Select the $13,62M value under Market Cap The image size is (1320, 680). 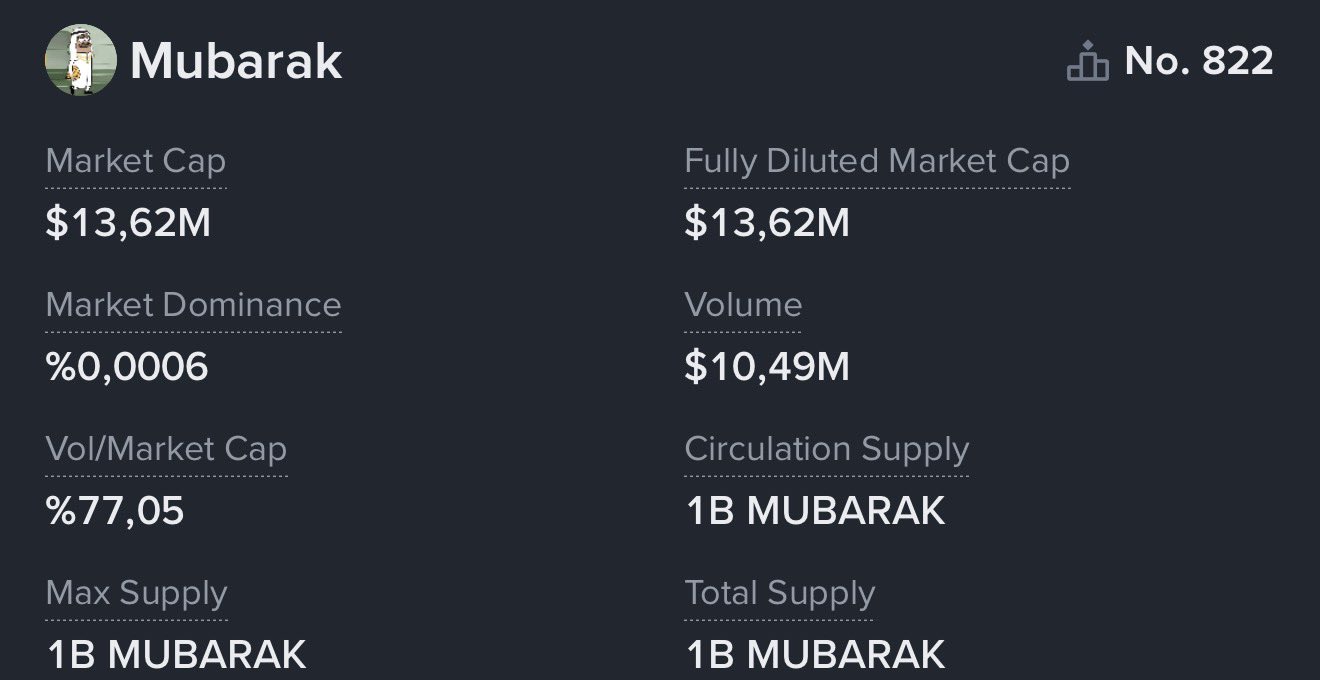pyautogui.click(x=129, y=223)
